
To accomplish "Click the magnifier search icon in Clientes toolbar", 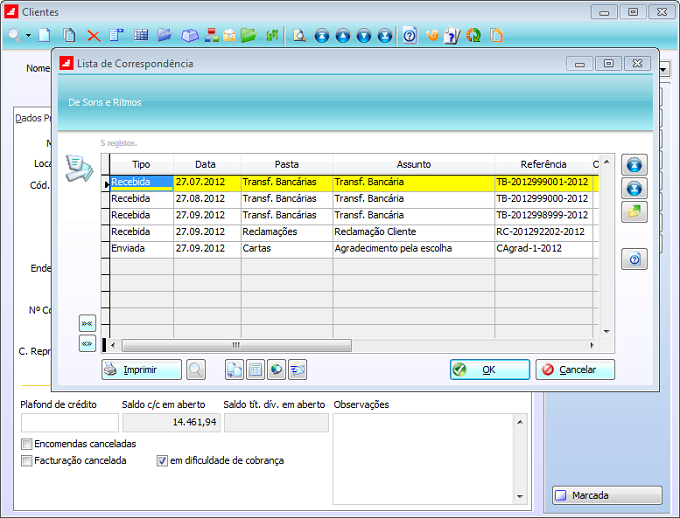I will click(x=14, y=35).
